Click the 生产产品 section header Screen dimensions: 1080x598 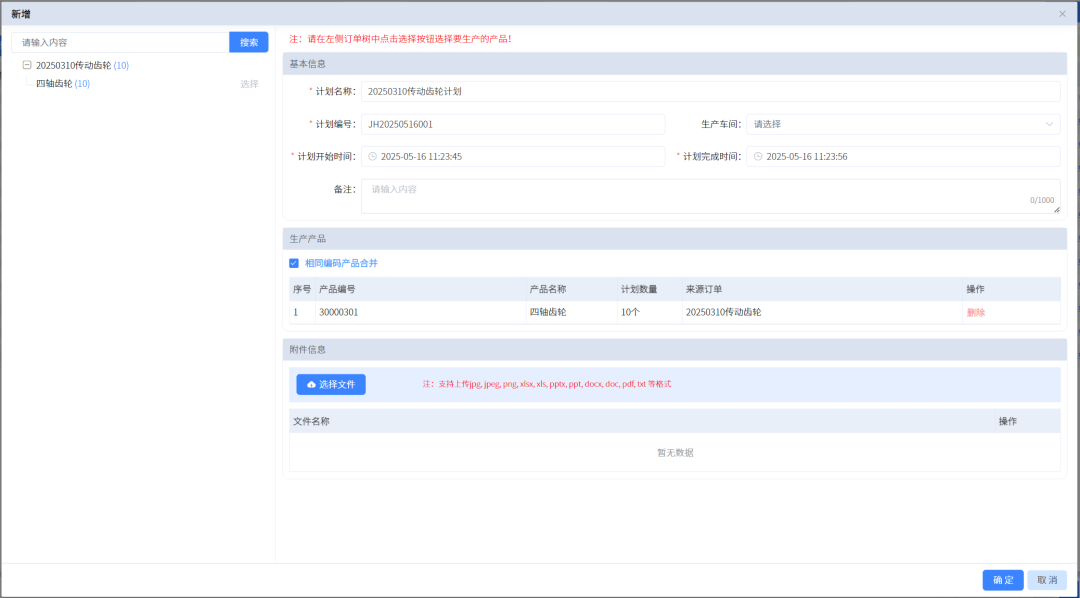674,239
